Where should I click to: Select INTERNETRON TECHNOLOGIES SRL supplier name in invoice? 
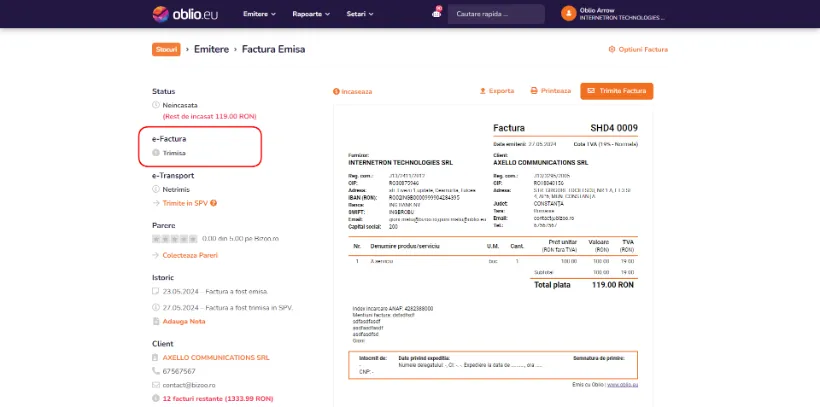(x=401, y=163)
